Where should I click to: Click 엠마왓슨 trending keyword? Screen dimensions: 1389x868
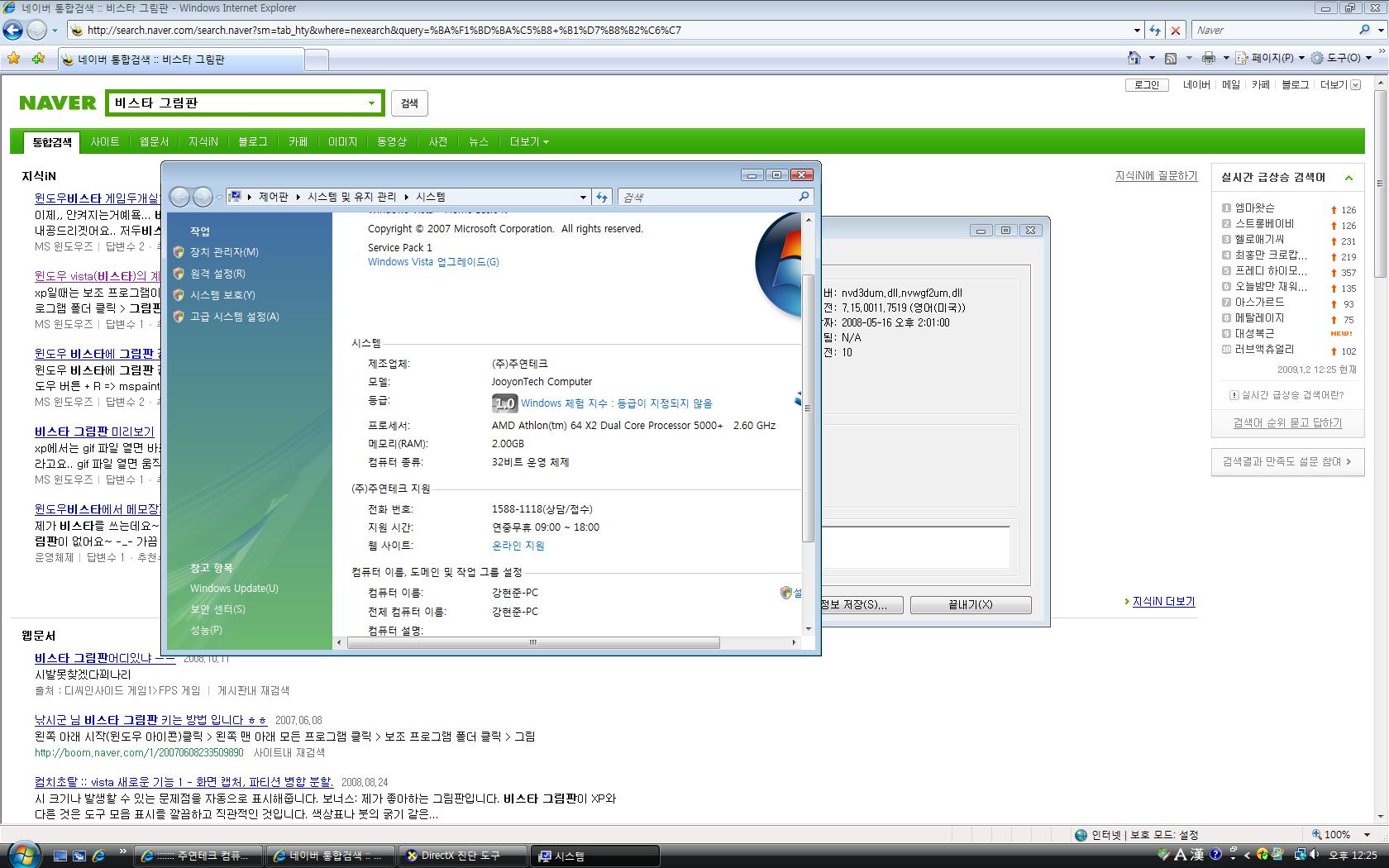click(1255, 208)
